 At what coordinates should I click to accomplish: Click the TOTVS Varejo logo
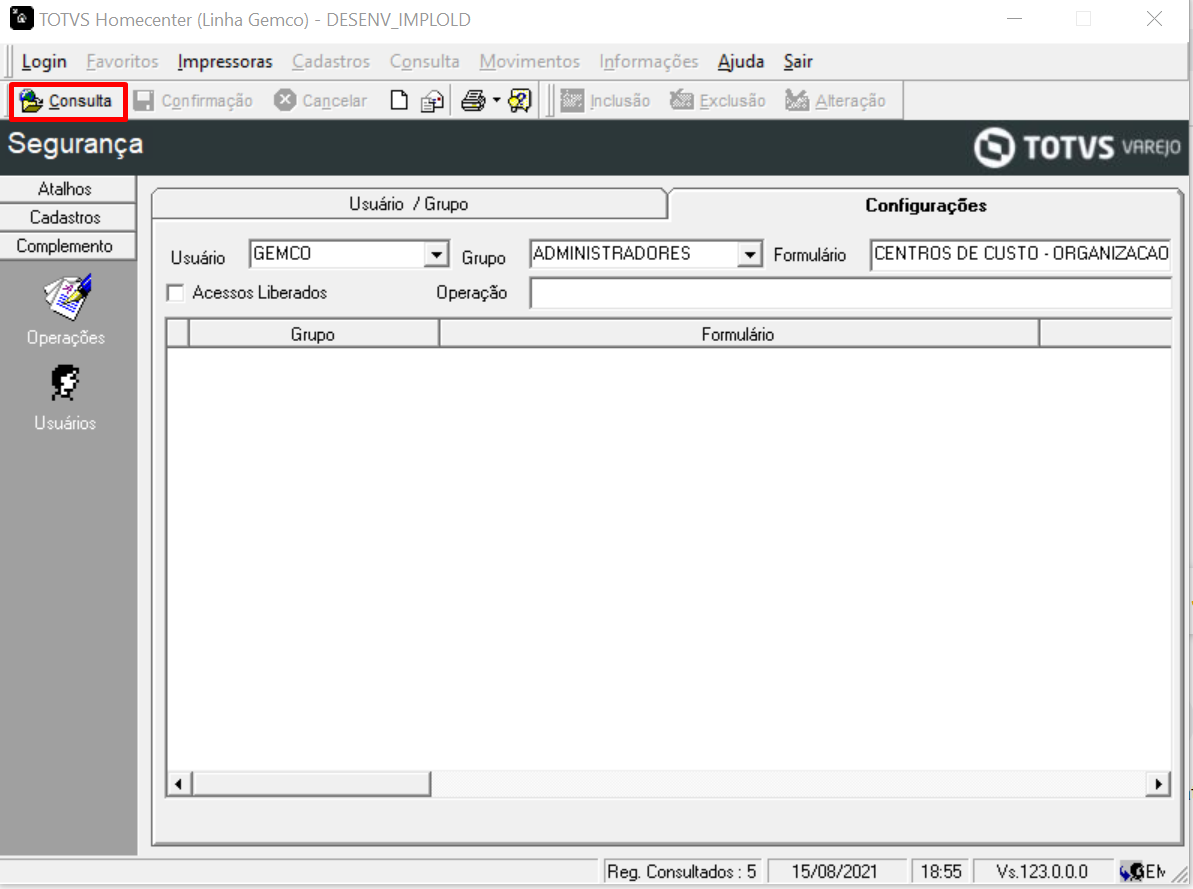pyautogui.click(x=1077, y=147)
